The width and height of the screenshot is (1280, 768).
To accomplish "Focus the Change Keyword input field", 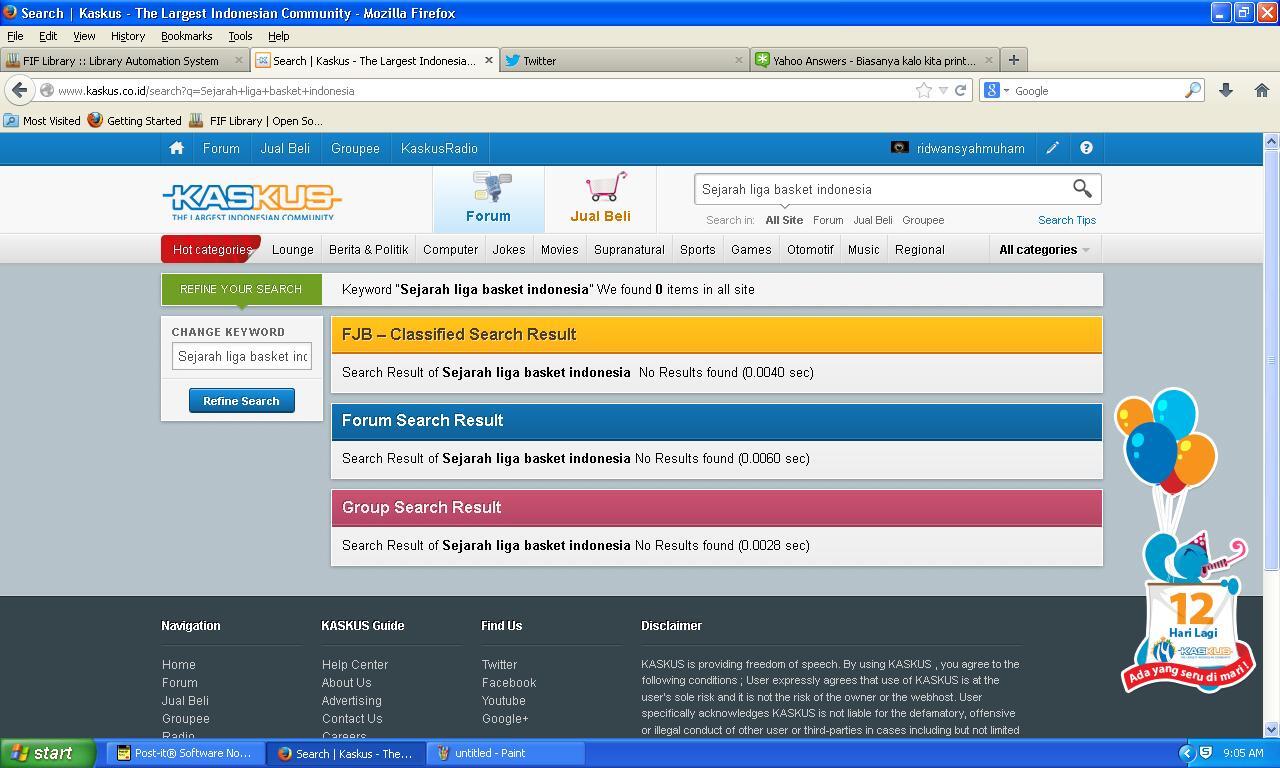I will (x=241, y=356).
